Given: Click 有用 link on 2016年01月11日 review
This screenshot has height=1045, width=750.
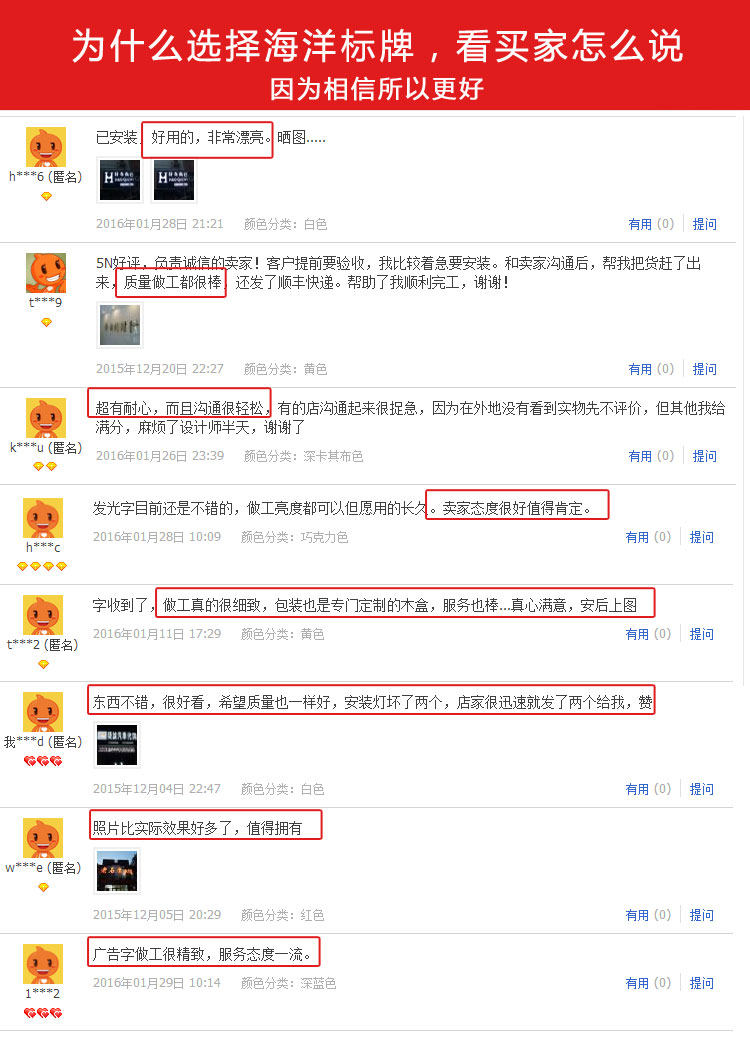Looking at the screenshot, I should click(x=637, y=634).
